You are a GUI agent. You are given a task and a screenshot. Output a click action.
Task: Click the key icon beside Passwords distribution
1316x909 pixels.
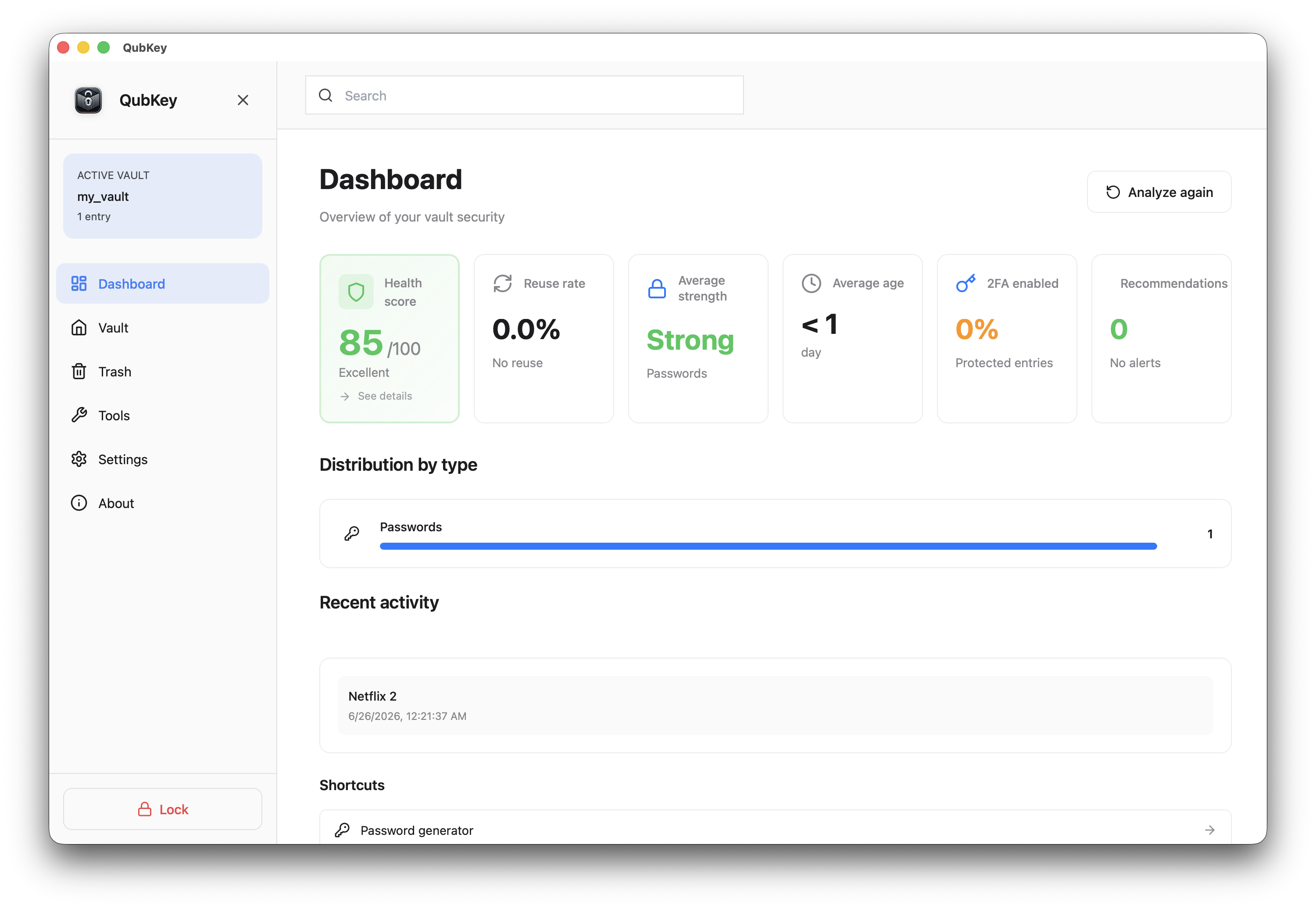352,533
